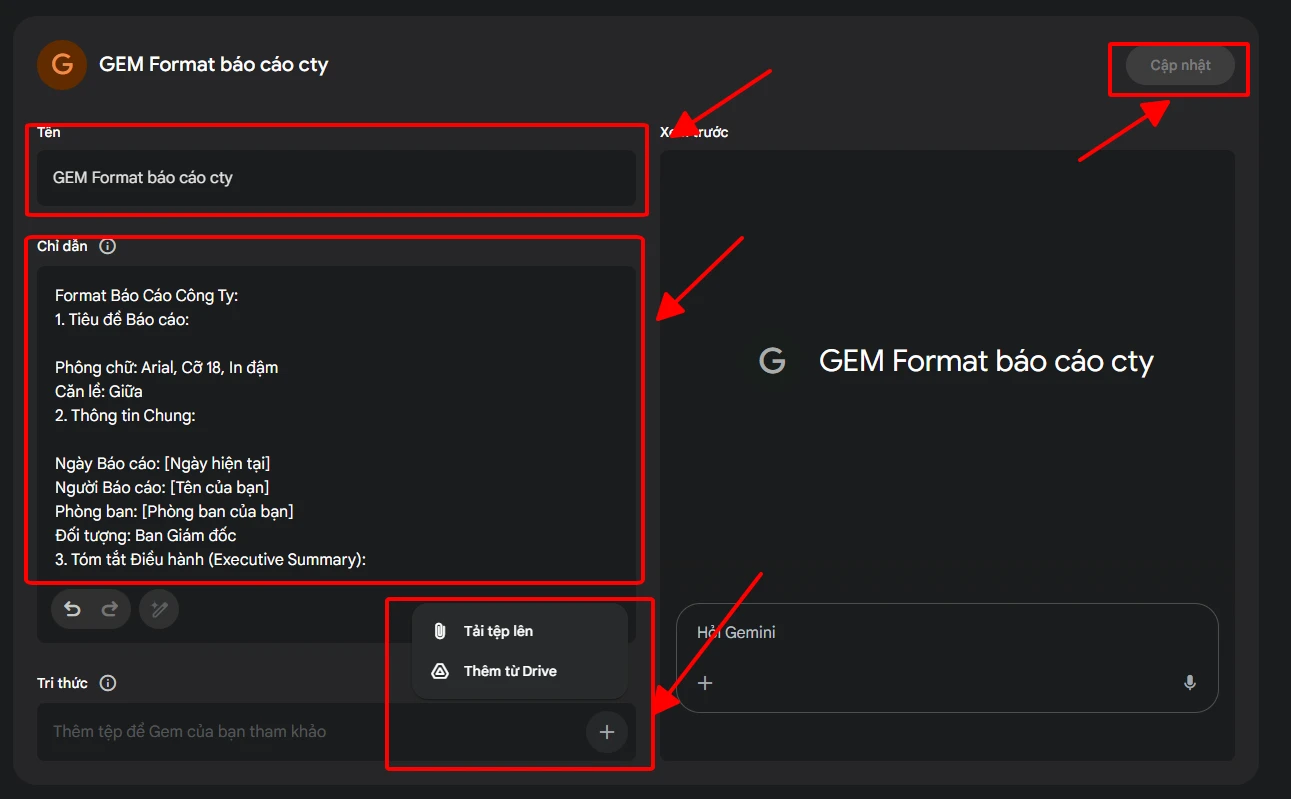Focus the Tên name input field
Image resolution: width=1291 pixels, height=799 pixels.
[x=336, y=178]
